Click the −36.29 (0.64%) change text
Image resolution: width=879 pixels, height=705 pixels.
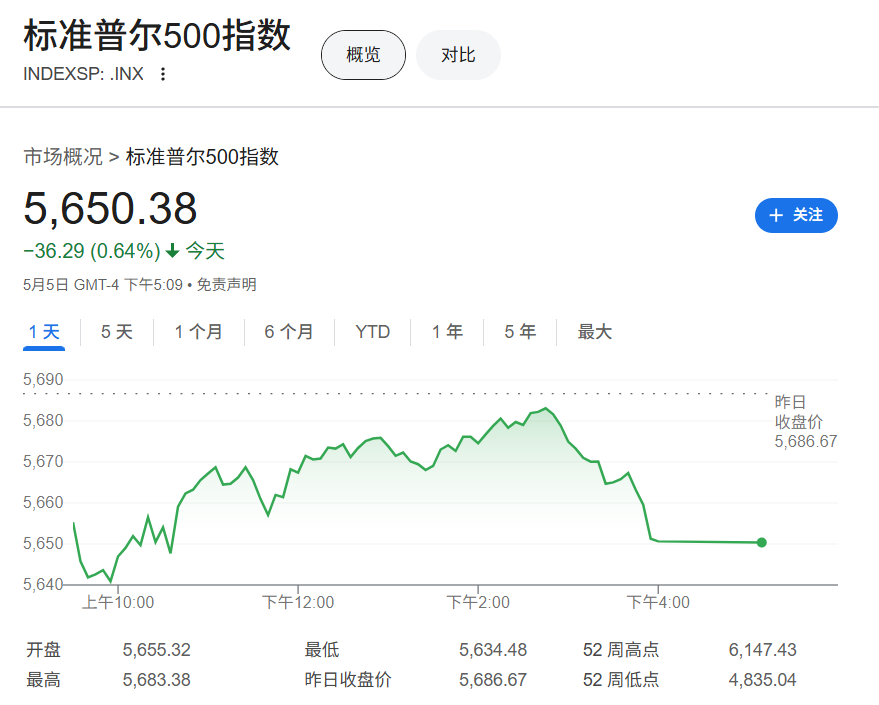point(92,251)
